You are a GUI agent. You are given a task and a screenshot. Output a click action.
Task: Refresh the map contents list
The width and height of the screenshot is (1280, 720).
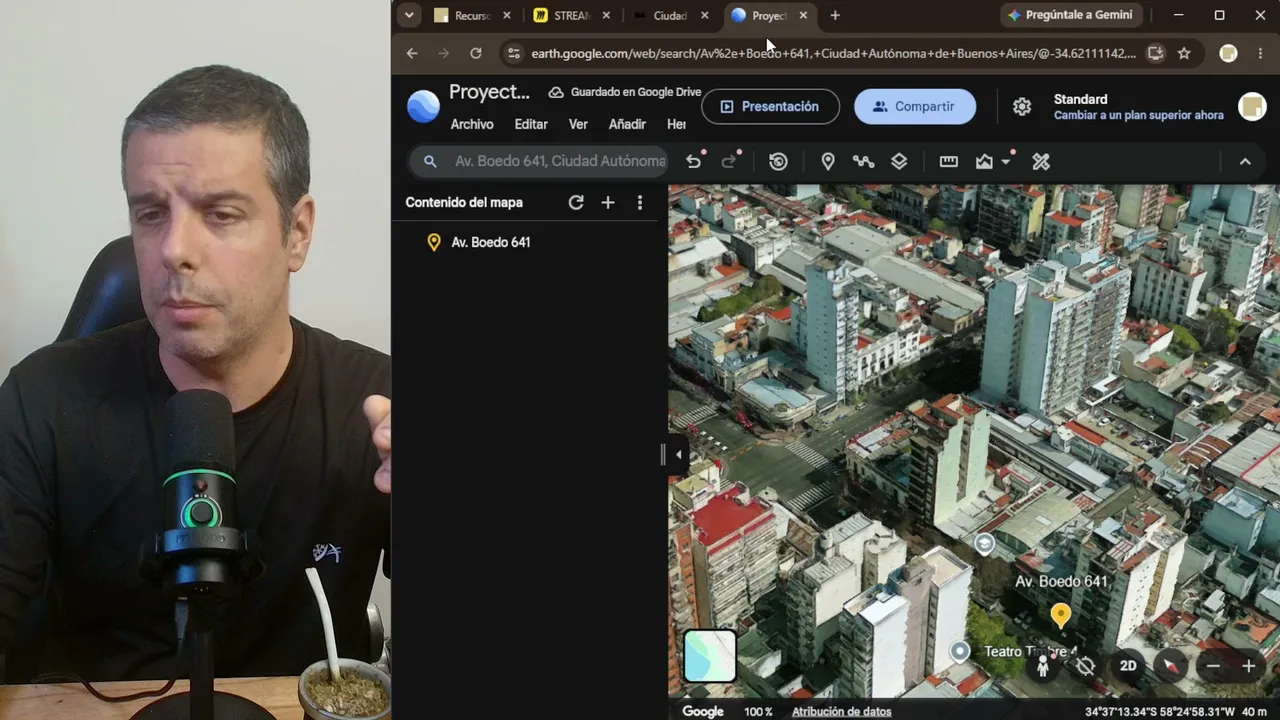click(x=576, y=202)
